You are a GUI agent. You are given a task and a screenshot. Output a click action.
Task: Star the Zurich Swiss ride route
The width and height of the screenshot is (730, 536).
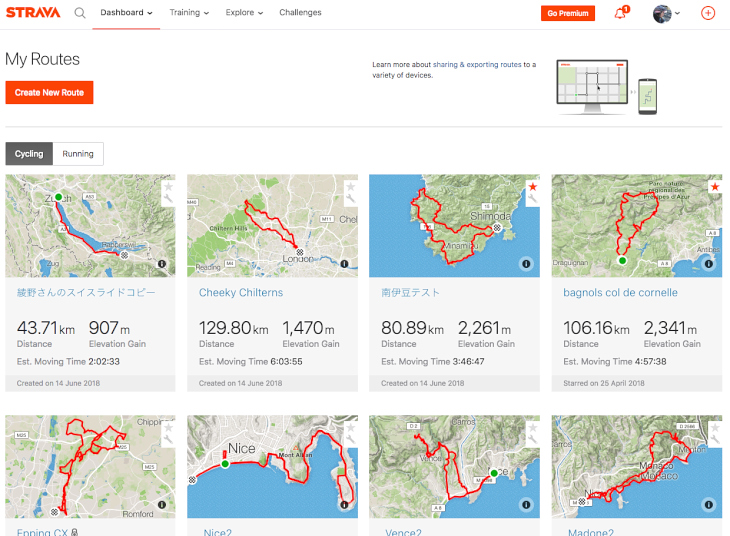click(x=169, y=187)
